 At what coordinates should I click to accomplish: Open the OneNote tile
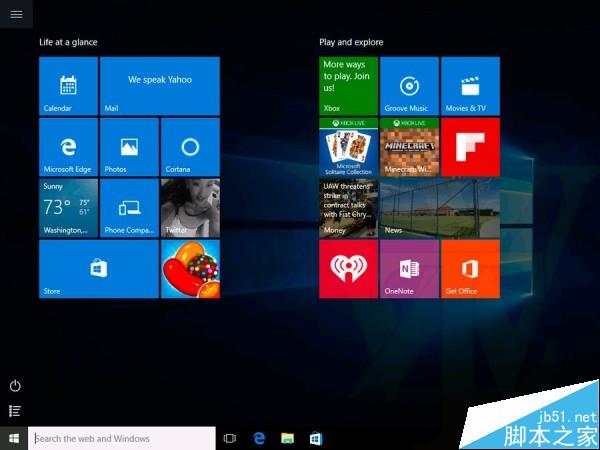click(409, 269)
